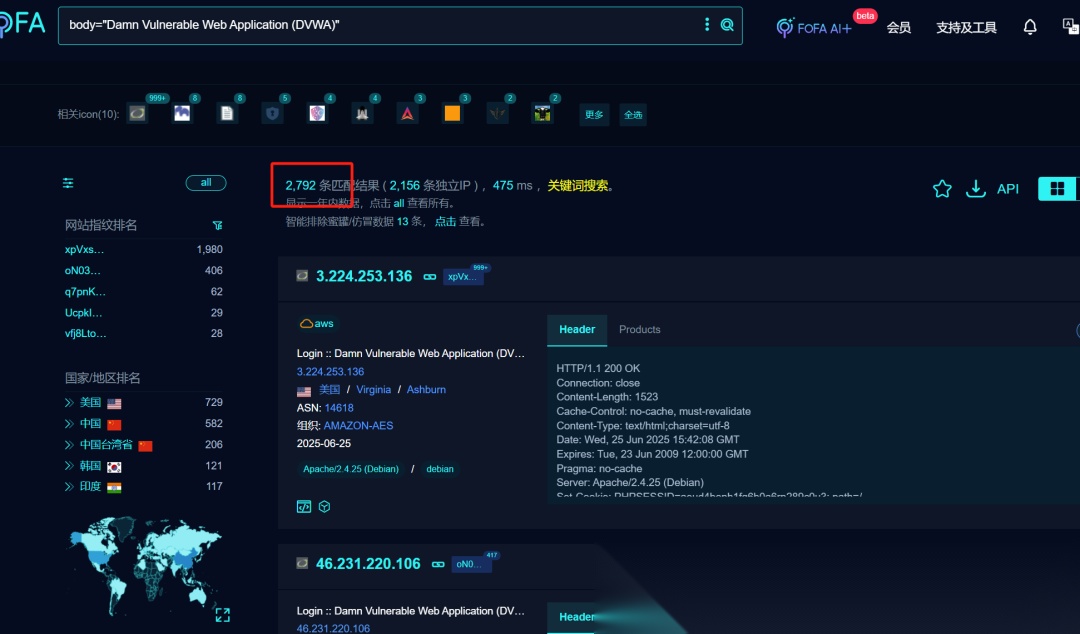
Task: Open link icon next to 3.224.253.136
Action: pyautogui.click(x=430, y=277)
